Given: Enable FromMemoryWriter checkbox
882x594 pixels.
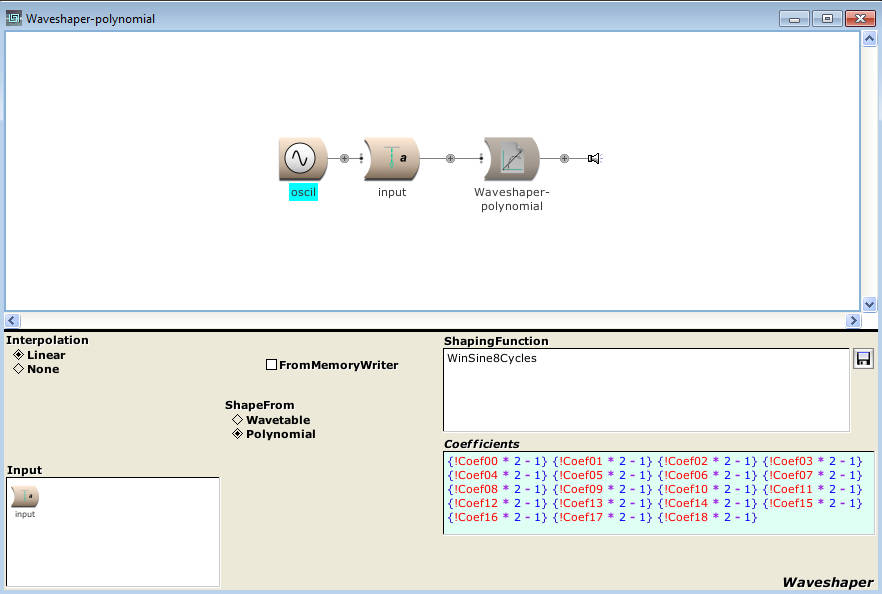Looking at the screenshot, I should [271, 364].
